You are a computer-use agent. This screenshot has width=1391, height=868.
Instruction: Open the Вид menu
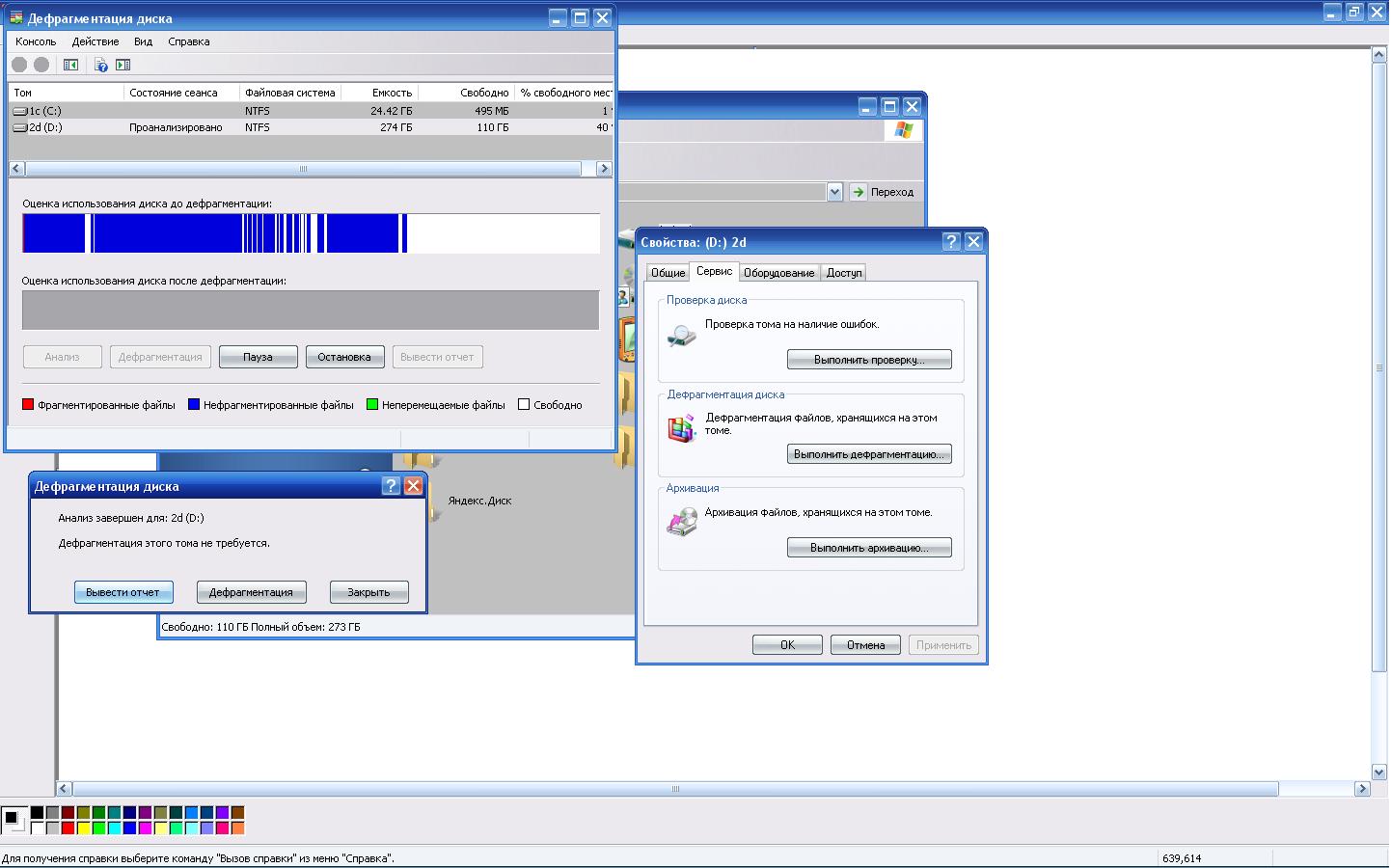click(144, 41)
